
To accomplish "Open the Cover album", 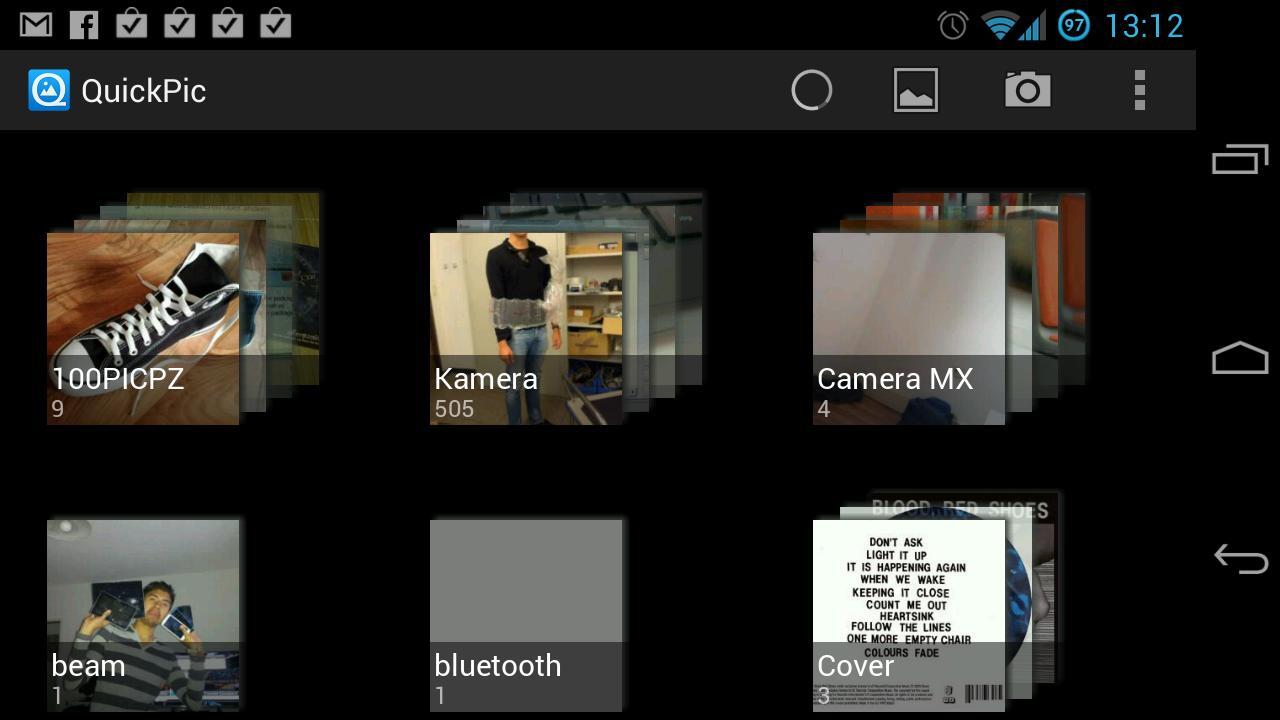I will click(909, 615).
